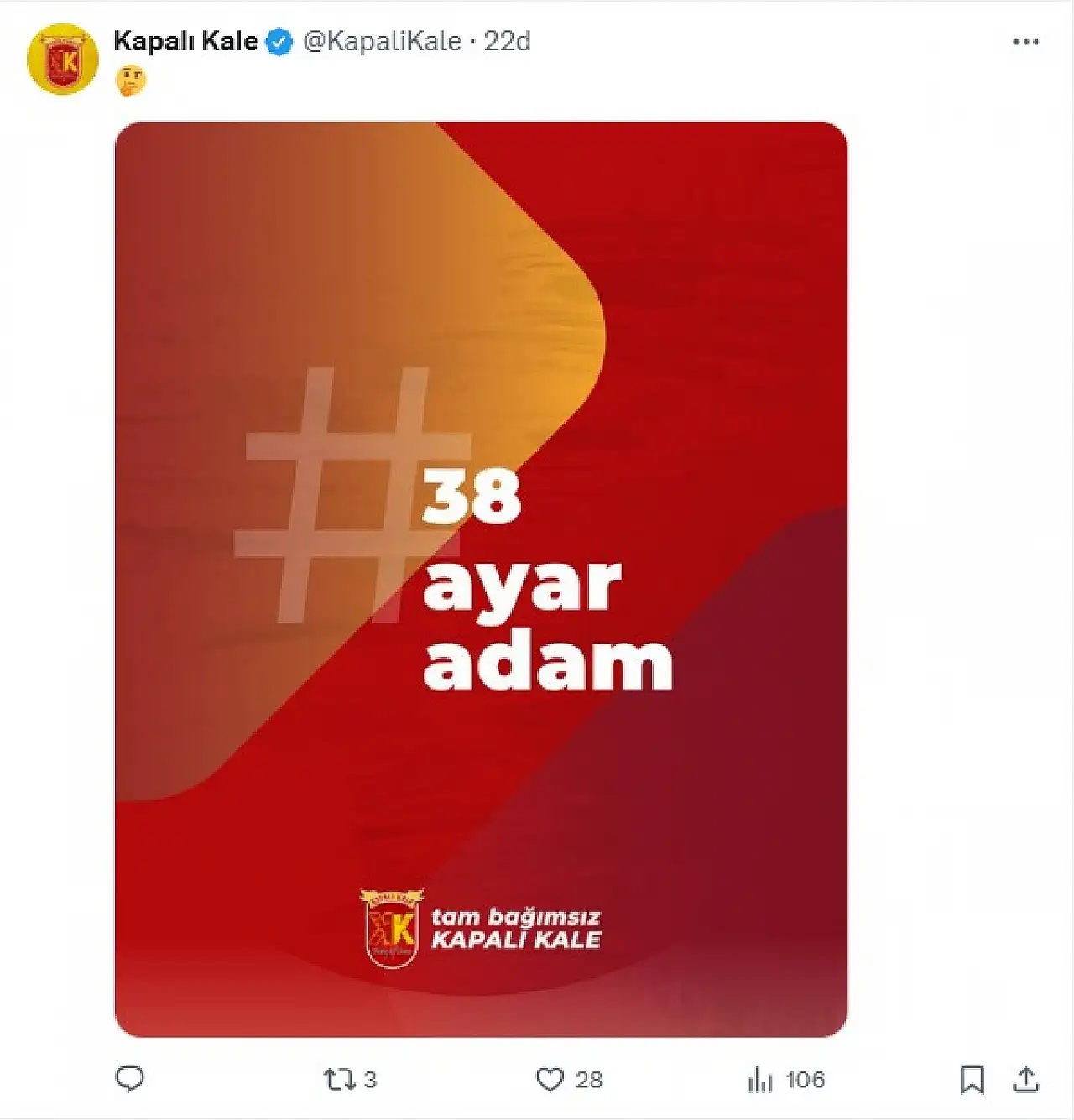Bookmark this Kapalı Kale tweet

point(972,1080)
